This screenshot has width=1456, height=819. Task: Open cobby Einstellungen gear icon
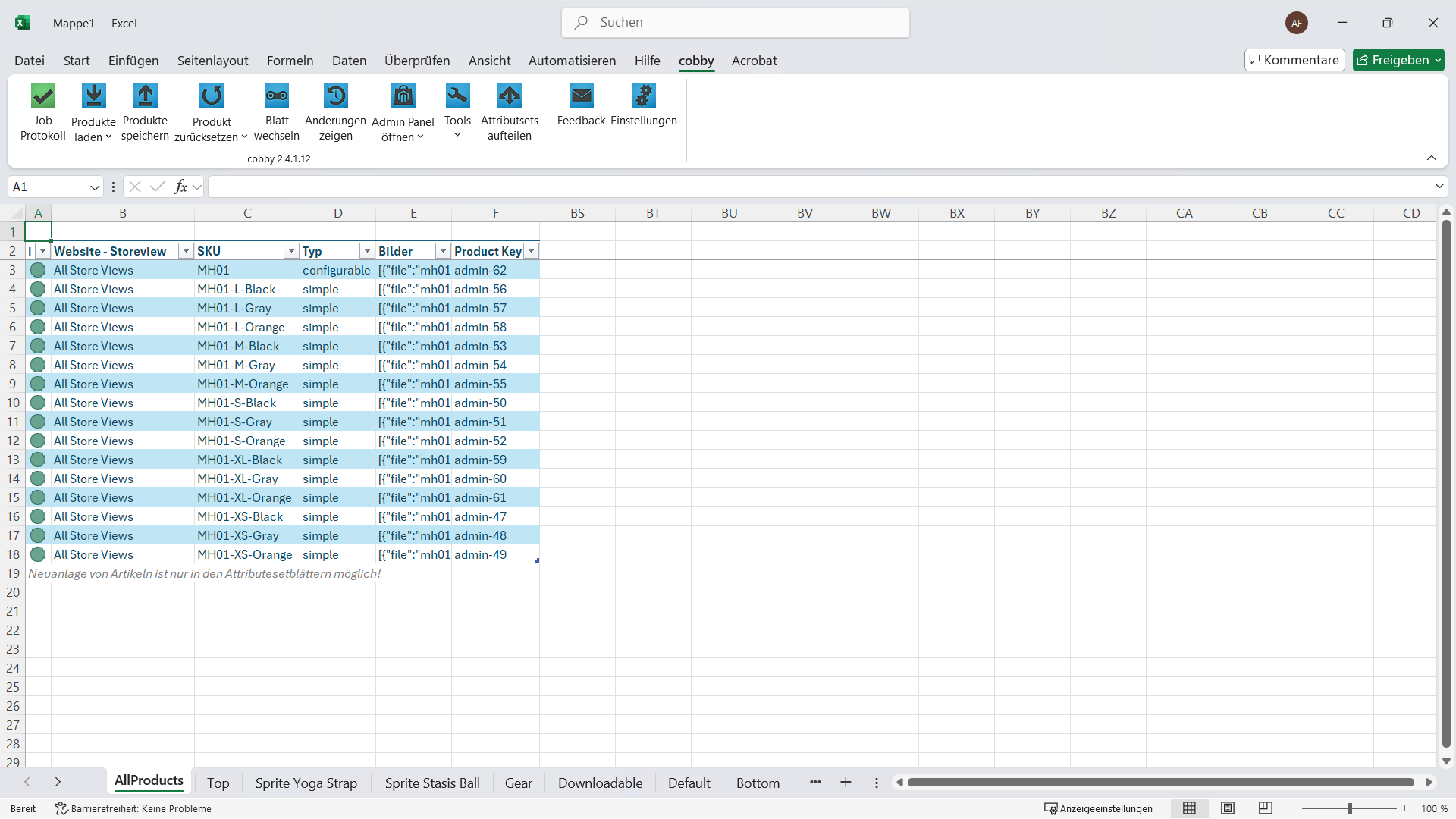pos(643,96)
